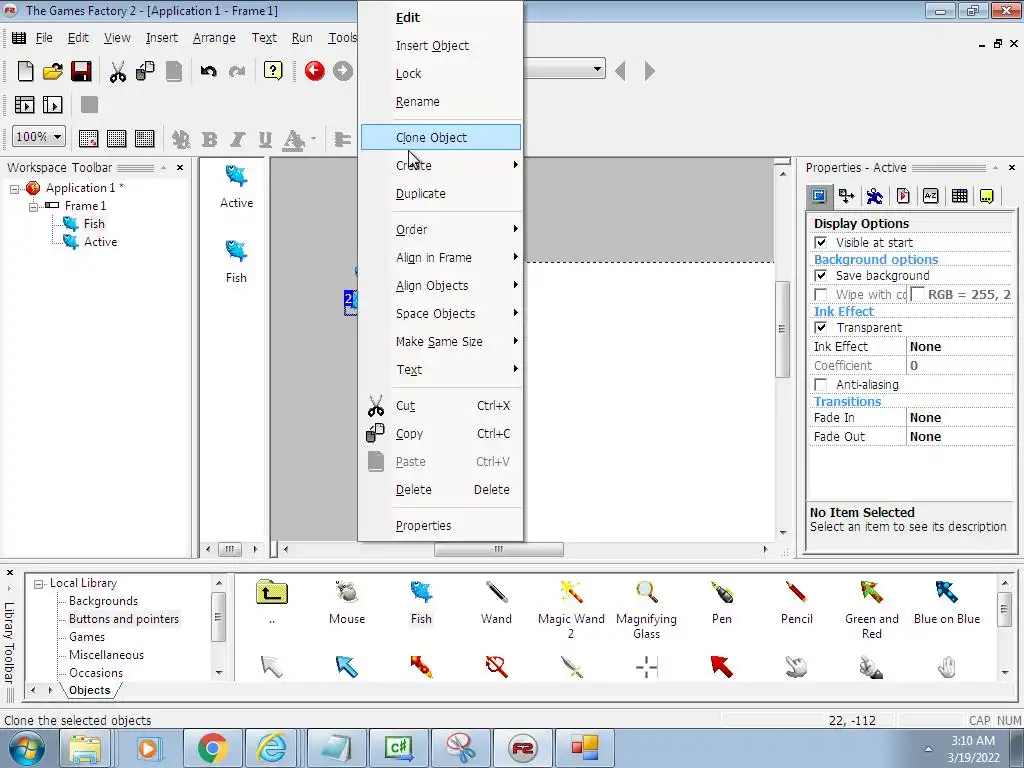1024x768 pixels.
Task: Select the Magnifying Glass library object
Action: tap(647, 609)
